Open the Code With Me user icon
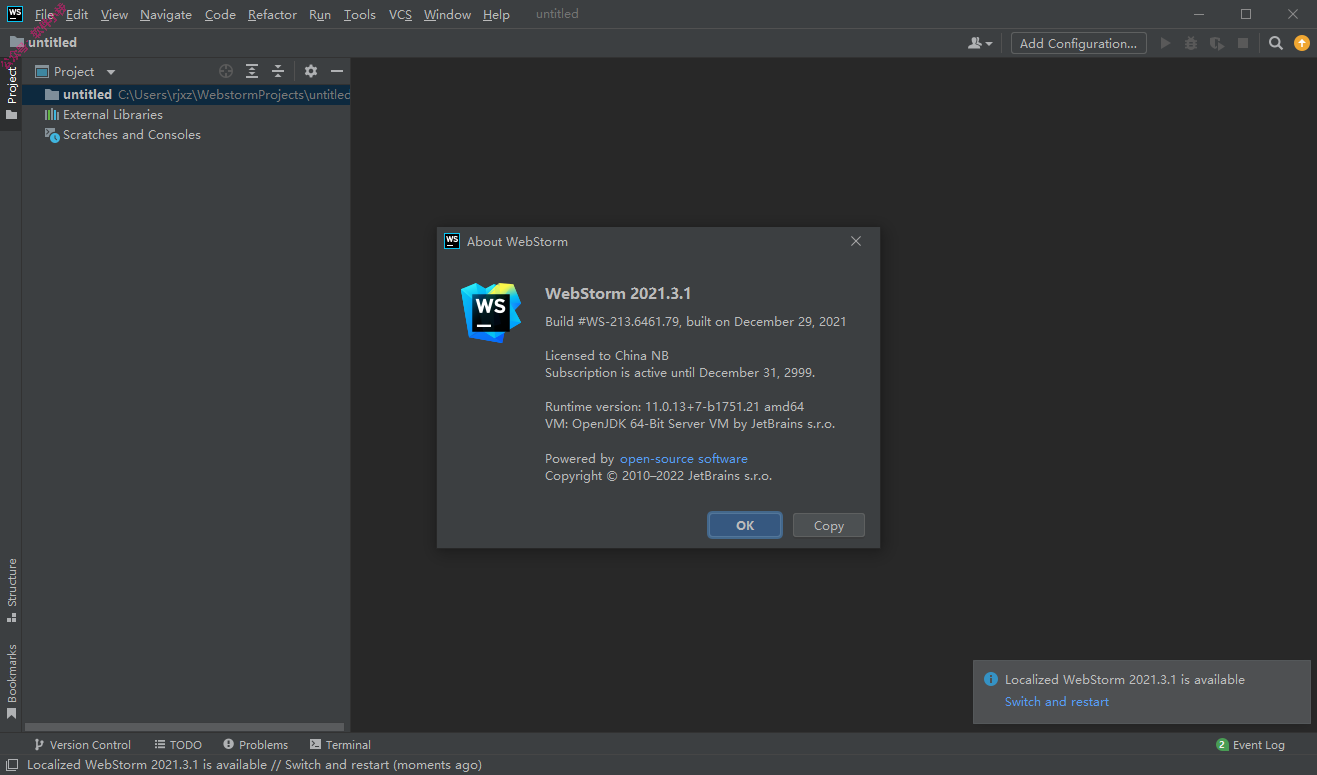This screenshot has height=775, width=1317. [980, 43]
